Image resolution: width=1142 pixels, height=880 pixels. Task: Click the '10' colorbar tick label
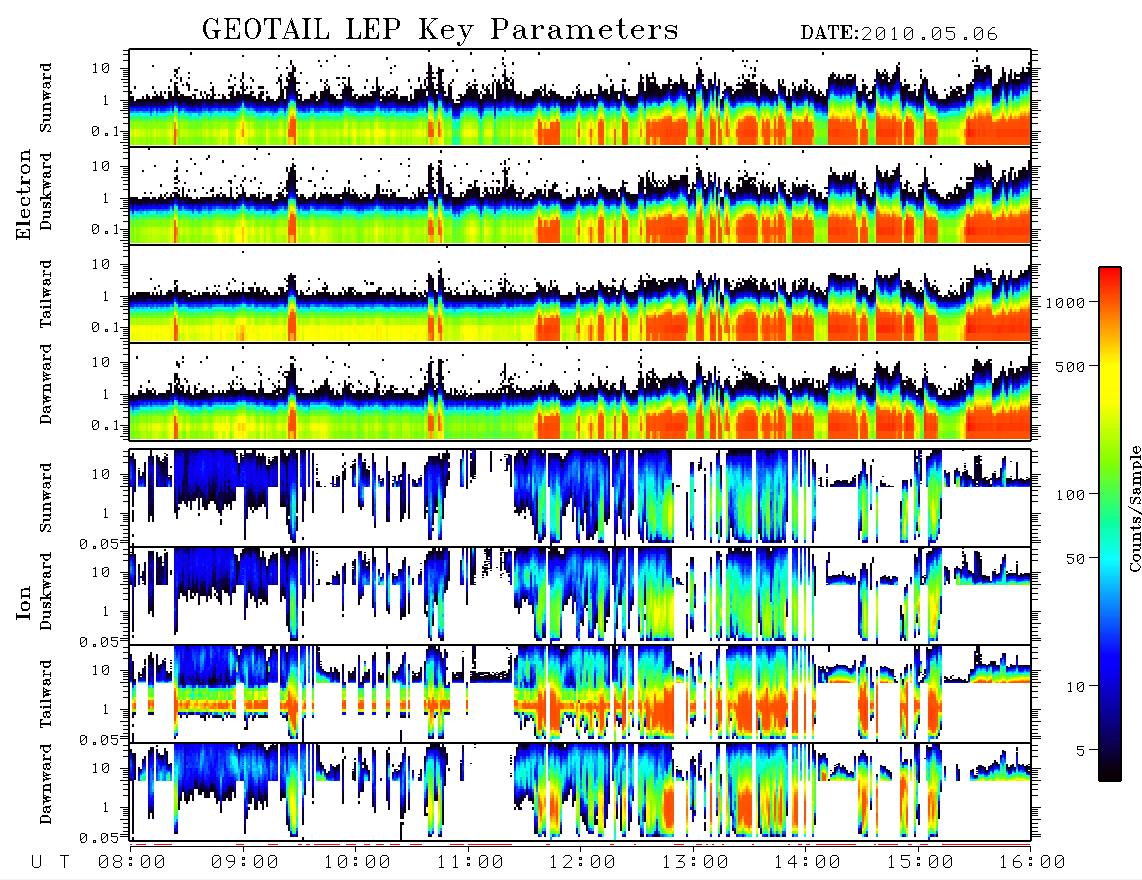pos(1075,686)
